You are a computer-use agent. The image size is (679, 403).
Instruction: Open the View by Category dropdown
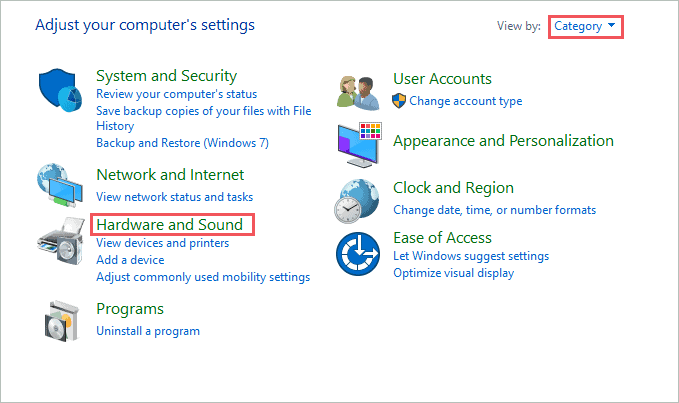pos(585,26)
